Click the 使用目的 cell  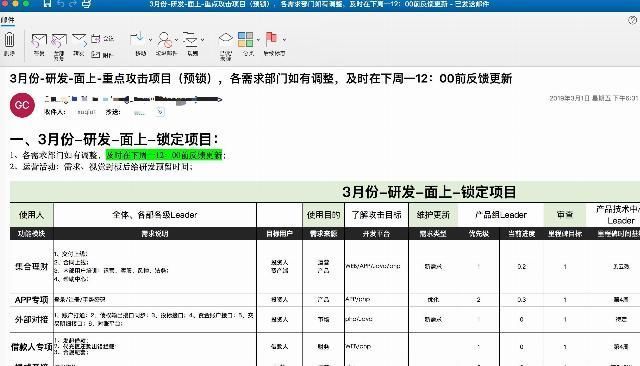click(323, 215)
